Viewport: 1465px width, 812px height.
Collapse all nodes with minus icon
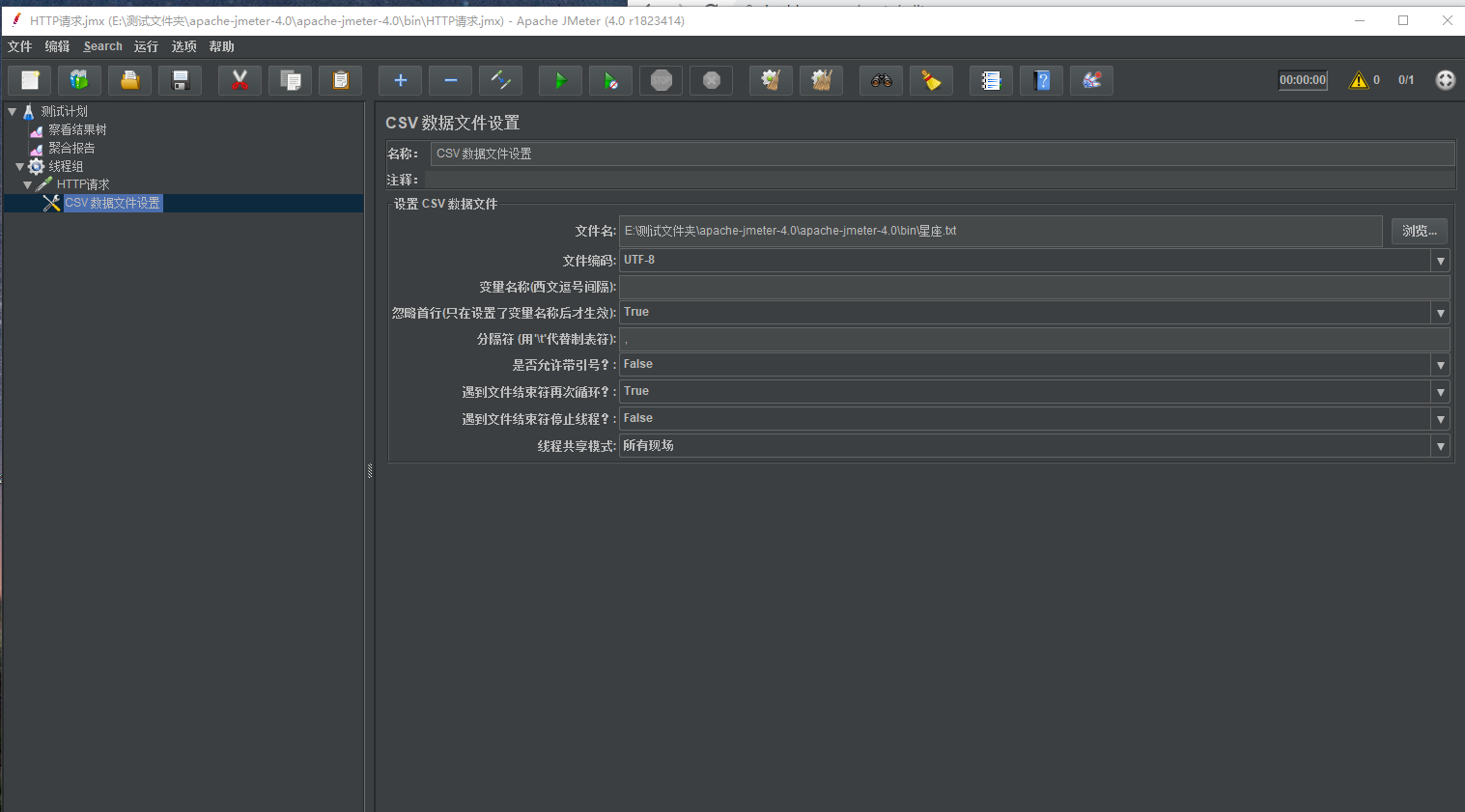[x=451, y=80]
